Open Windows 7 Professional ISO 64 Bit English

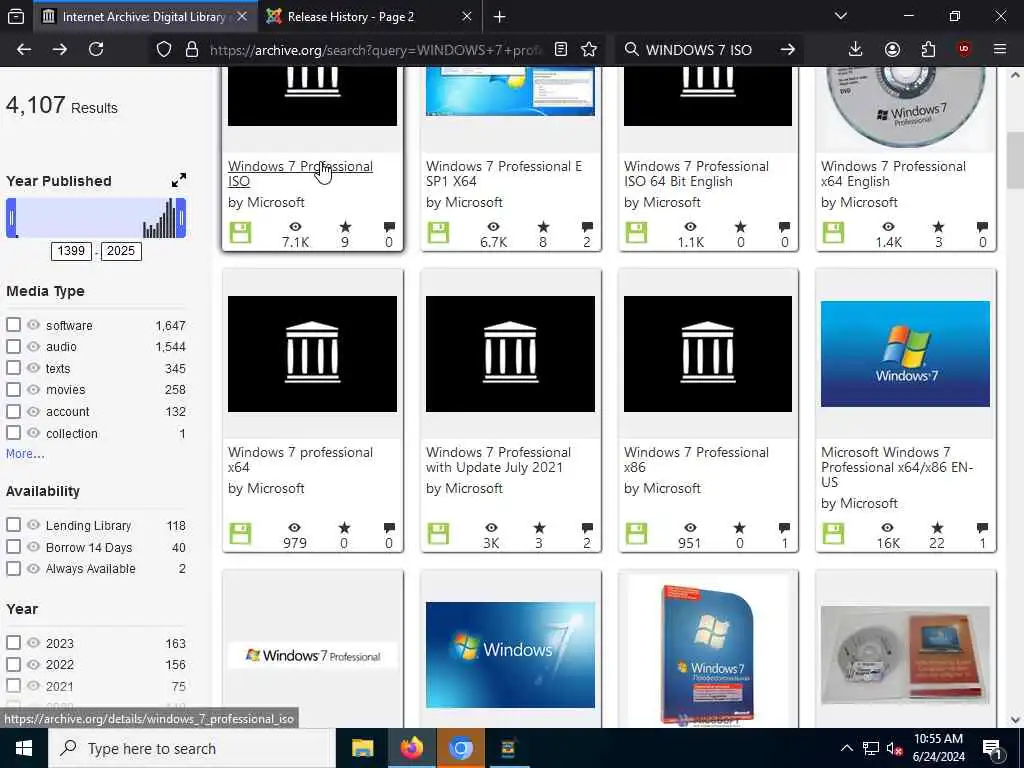pos(696,174)
